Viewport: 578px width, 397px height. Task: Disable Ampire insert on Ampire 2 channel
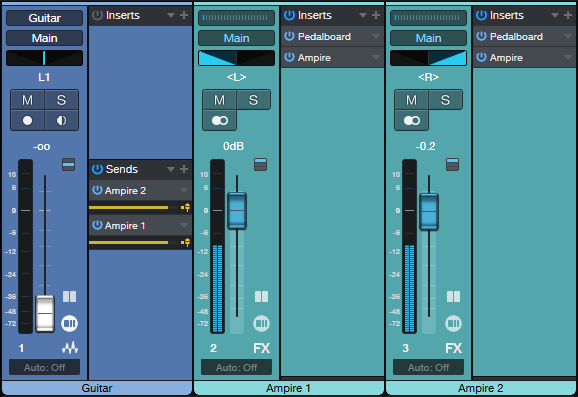point(481,57)
